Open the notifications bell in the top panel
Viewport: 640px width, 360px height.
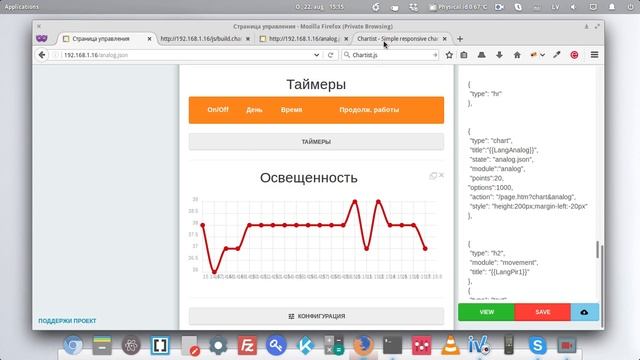(612, 7)
